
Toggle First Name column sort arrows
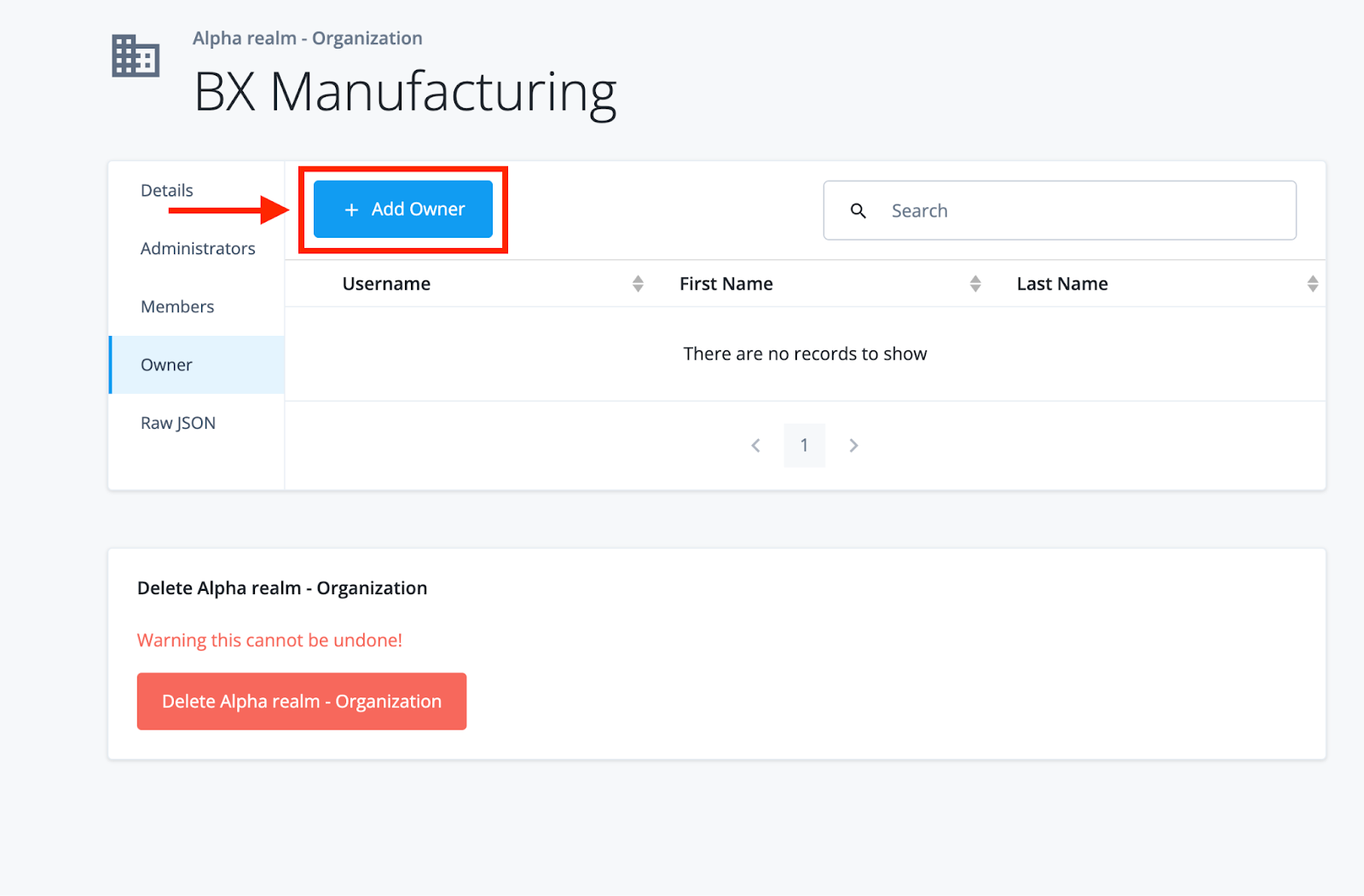point(975,284)
